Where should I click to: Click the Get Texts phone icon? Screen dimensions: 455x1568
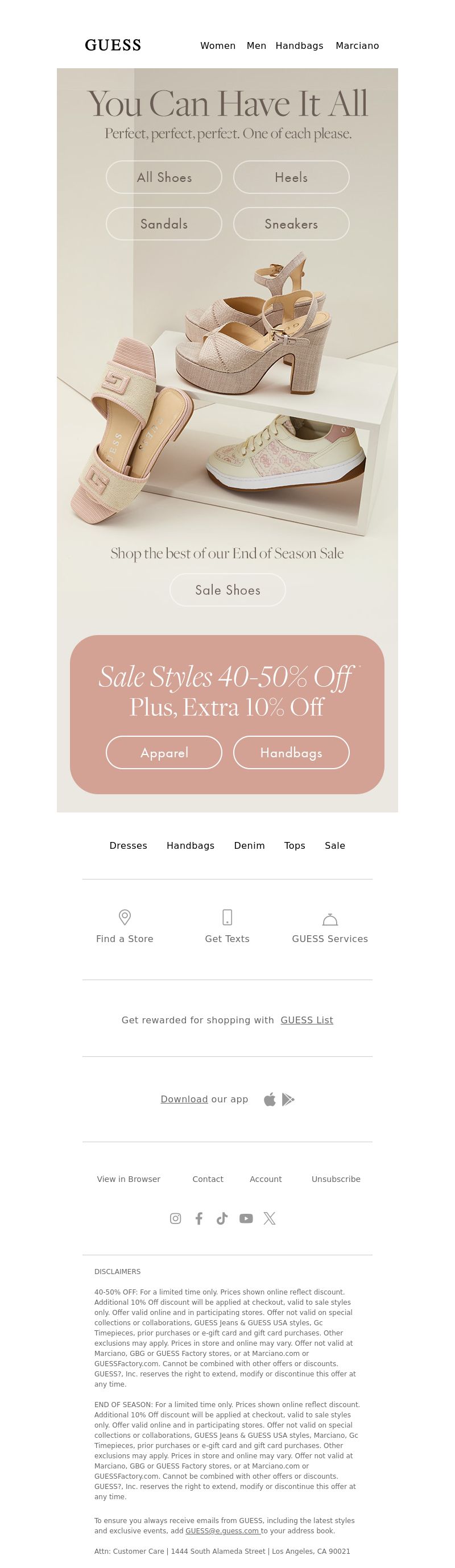(227, 916)
